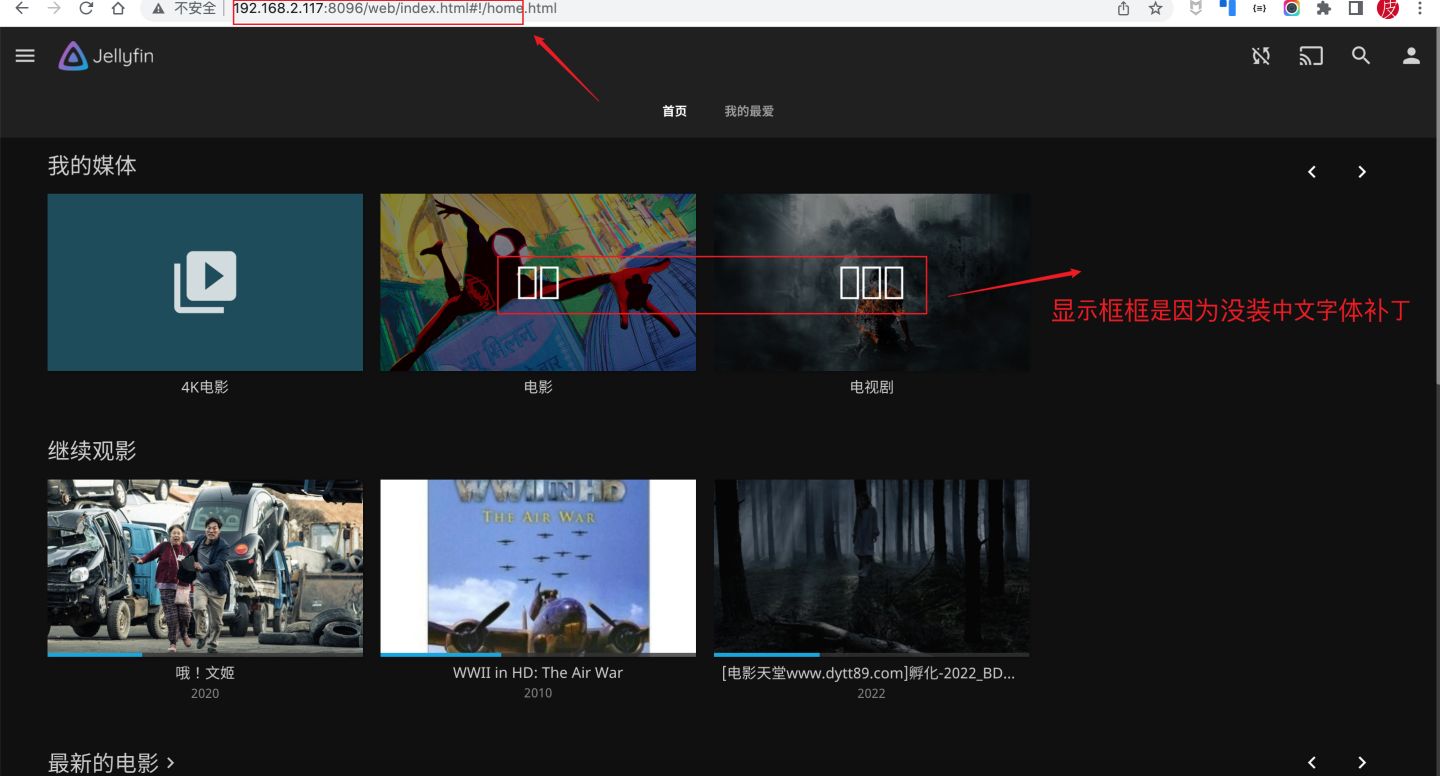The height and width of the screenshot is (776, 1440).
Task: Select the 首页 tab
Action: (x=675, y=111)
